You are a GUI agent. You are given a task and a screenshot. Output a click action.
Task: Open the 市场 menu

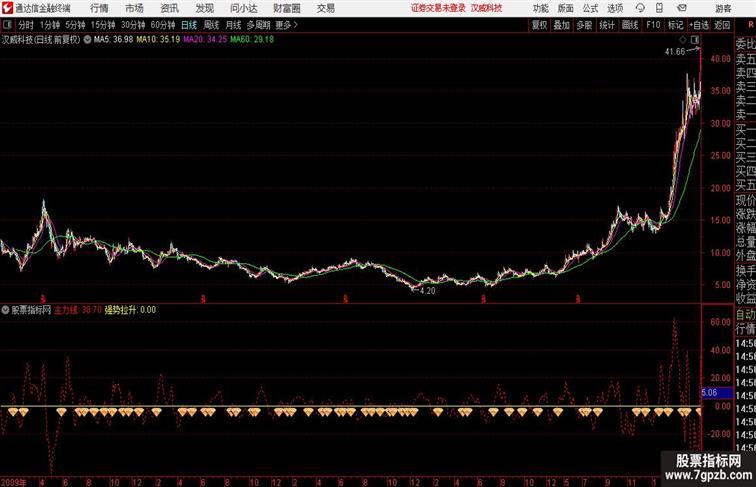(135, 8)
